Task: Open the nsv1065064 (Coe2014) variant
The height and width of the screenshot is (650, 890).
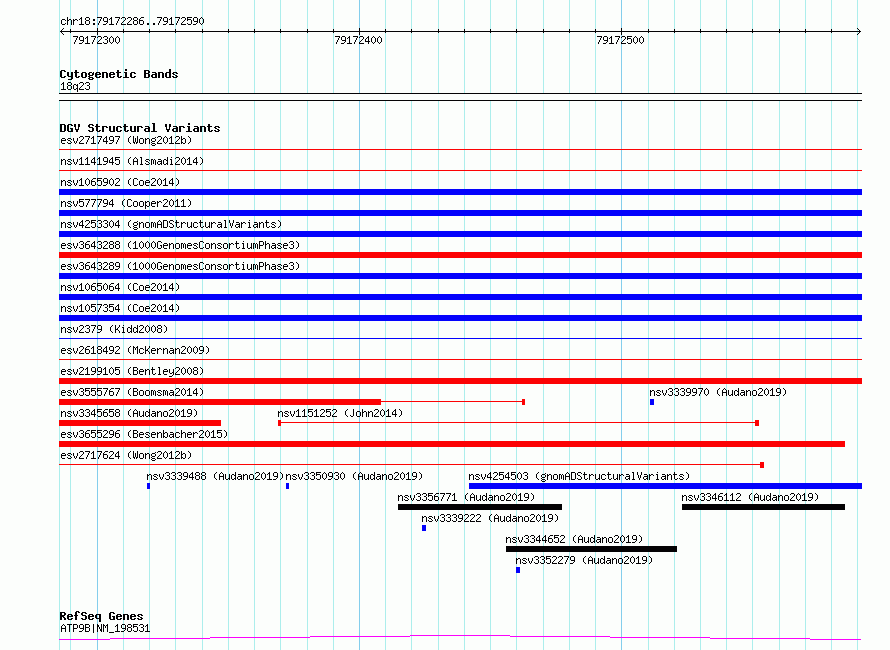Action: 120,287
